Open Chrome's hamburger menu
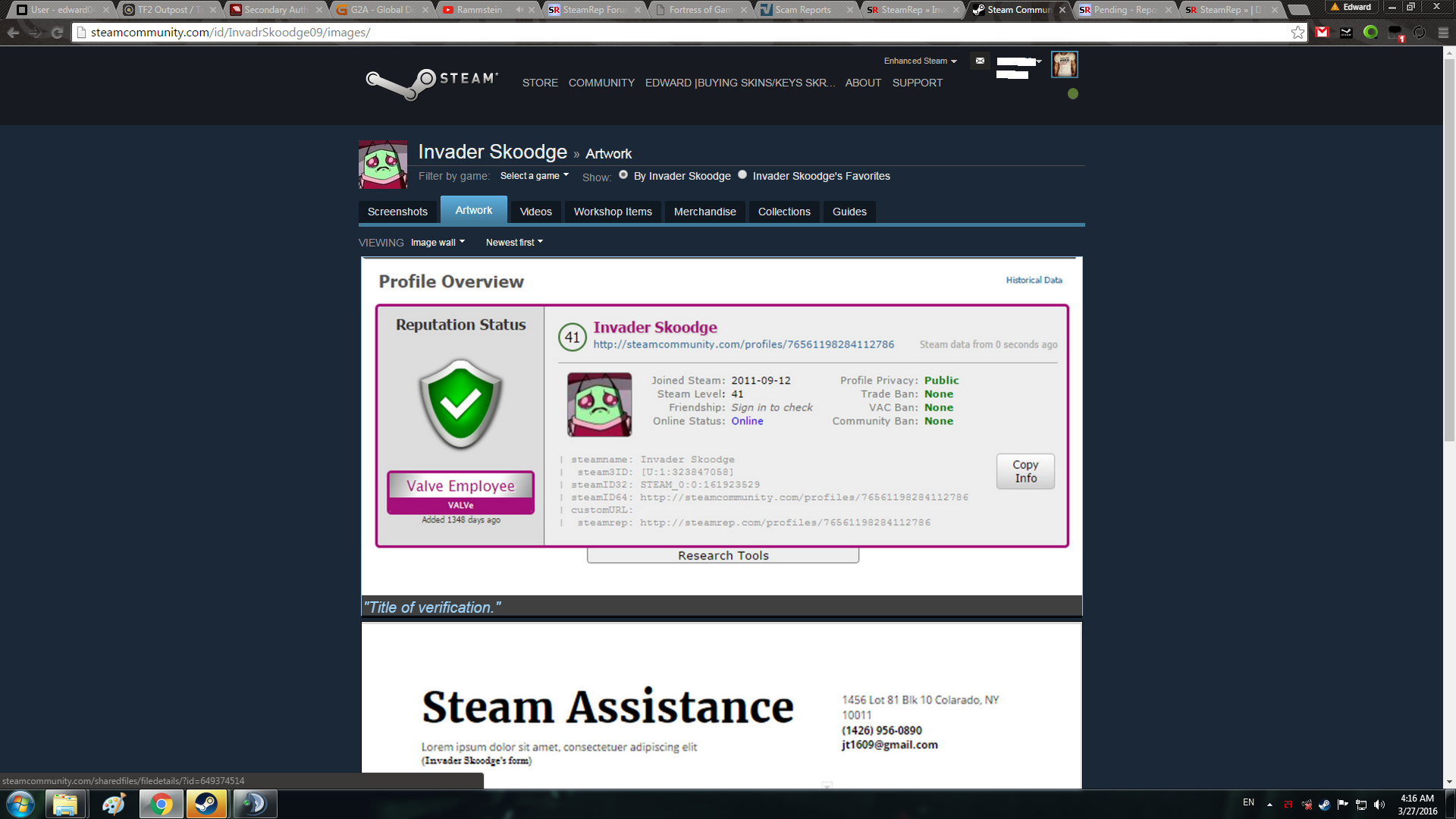Screen dimensions: 1456x819 pos(1443,33)
